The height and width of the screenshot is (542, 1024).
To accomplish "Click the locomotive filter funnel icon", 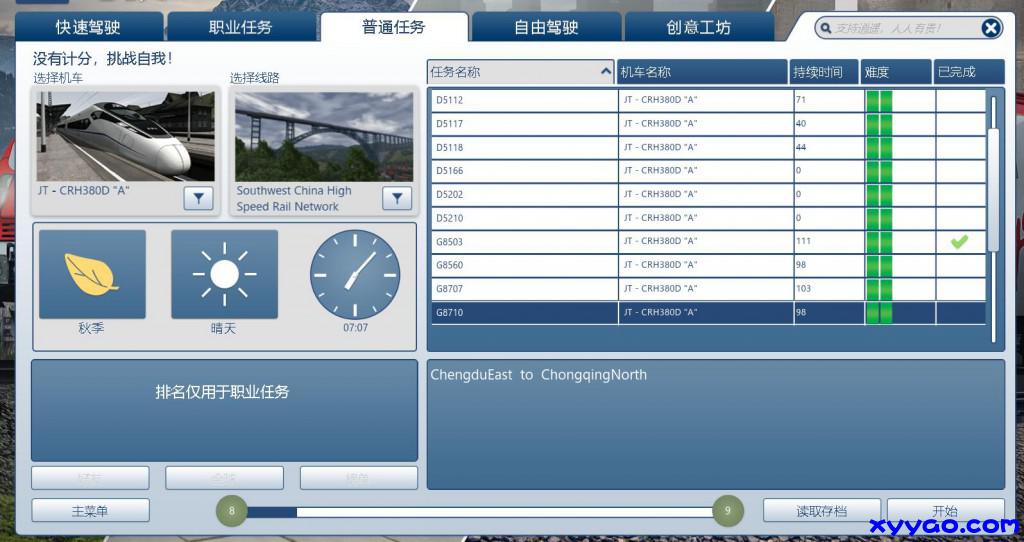I will (198, 199).
